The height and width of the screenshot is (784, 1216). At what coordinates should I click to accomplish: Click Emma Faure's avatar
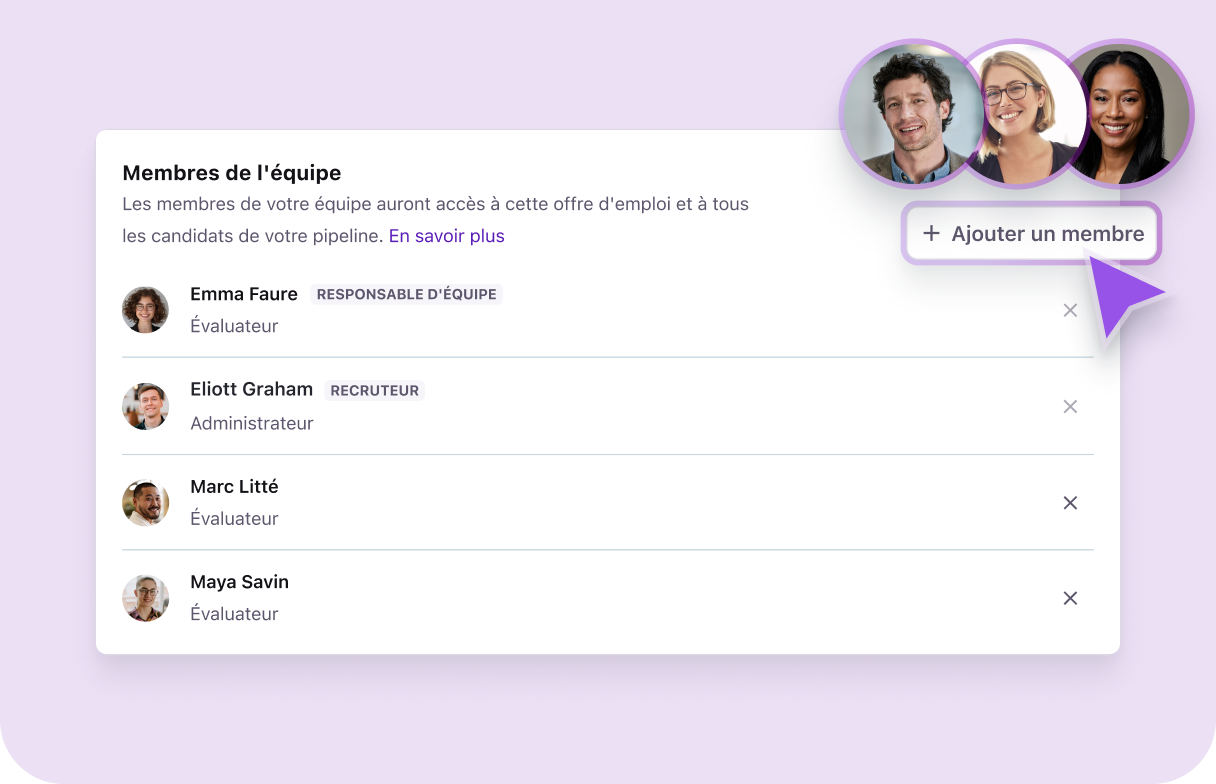click(x=146, y=310)
